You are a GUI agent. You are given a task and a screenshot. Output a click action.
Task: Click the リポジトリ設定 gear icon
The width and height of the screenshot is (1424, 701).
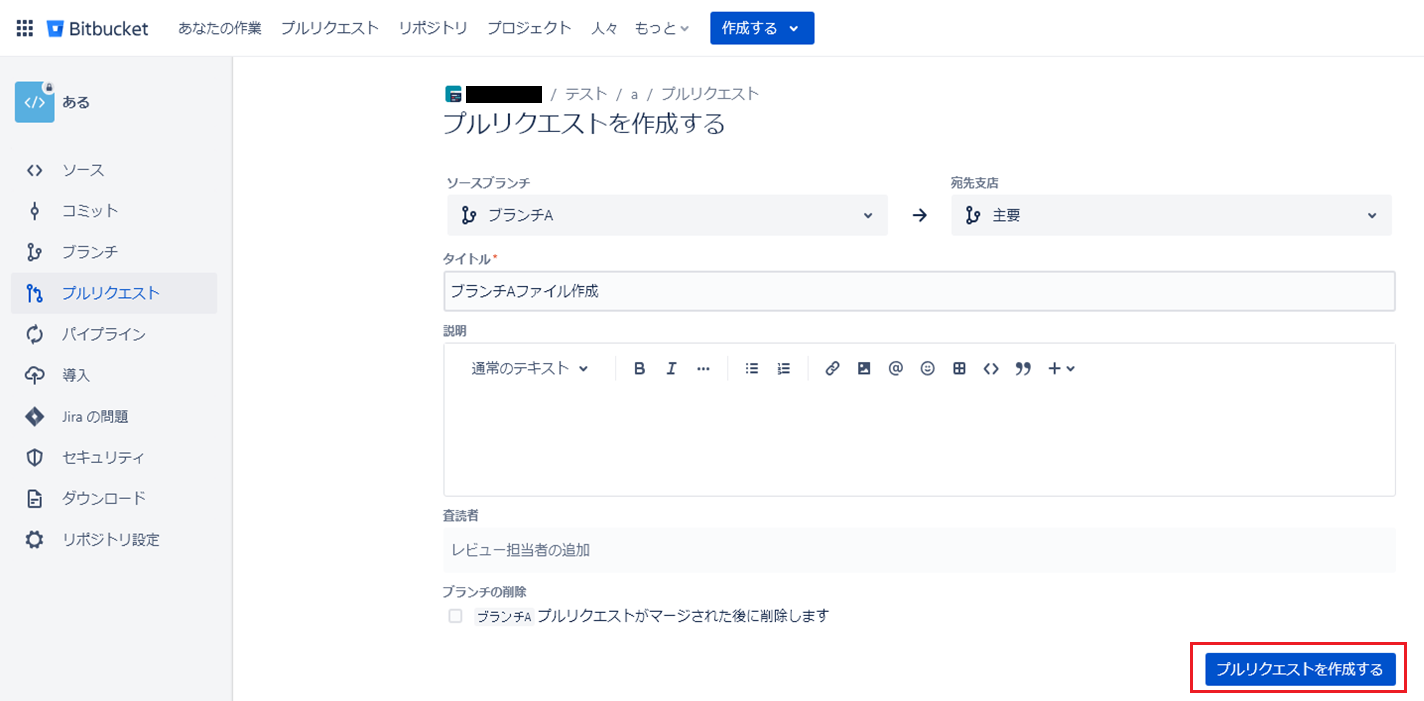pos(35,539)
